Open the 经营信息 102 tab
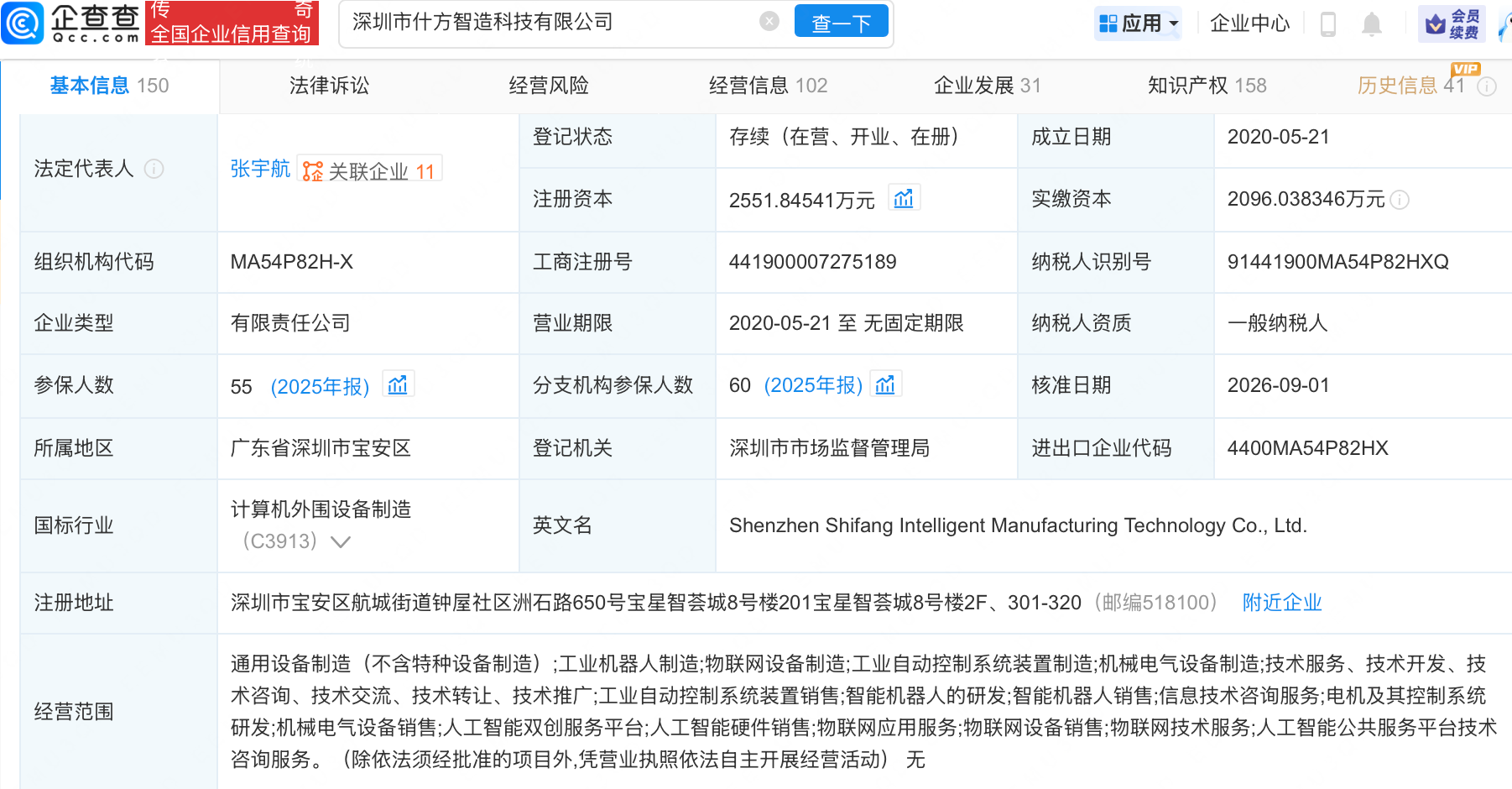 click(768, 85)
